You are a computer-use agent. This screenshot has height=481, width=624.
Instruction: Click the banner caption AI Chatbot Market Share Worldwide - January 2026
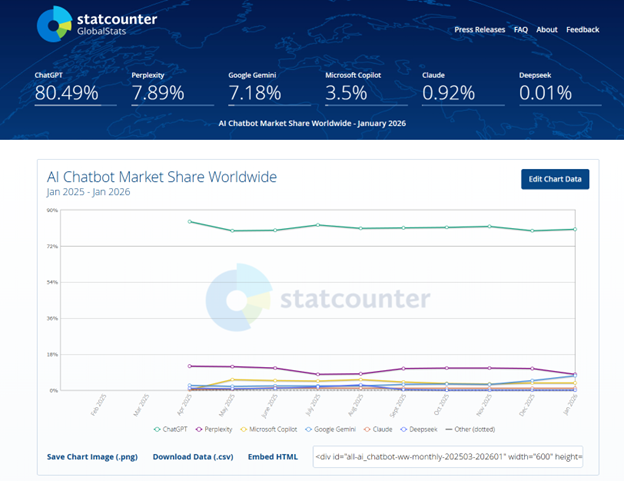[312, 123]
